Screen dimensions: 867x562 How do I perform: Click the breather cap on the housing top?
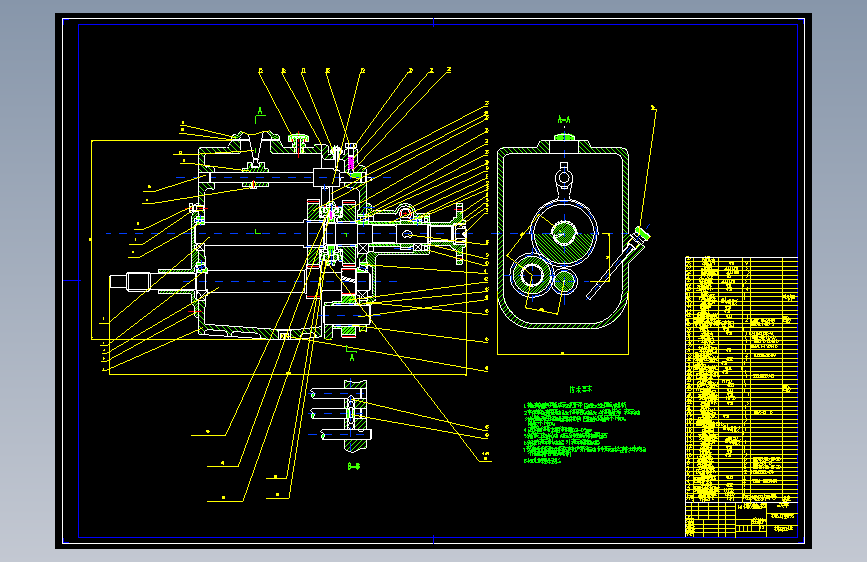click(299, 142)
